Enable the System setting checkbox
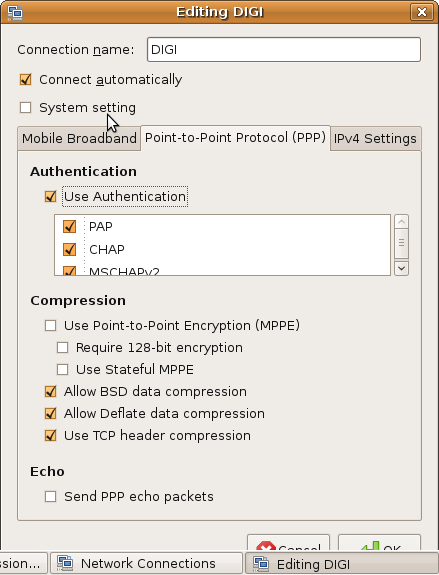This screenshot has width=439, height=575. [x=26, y=108]
